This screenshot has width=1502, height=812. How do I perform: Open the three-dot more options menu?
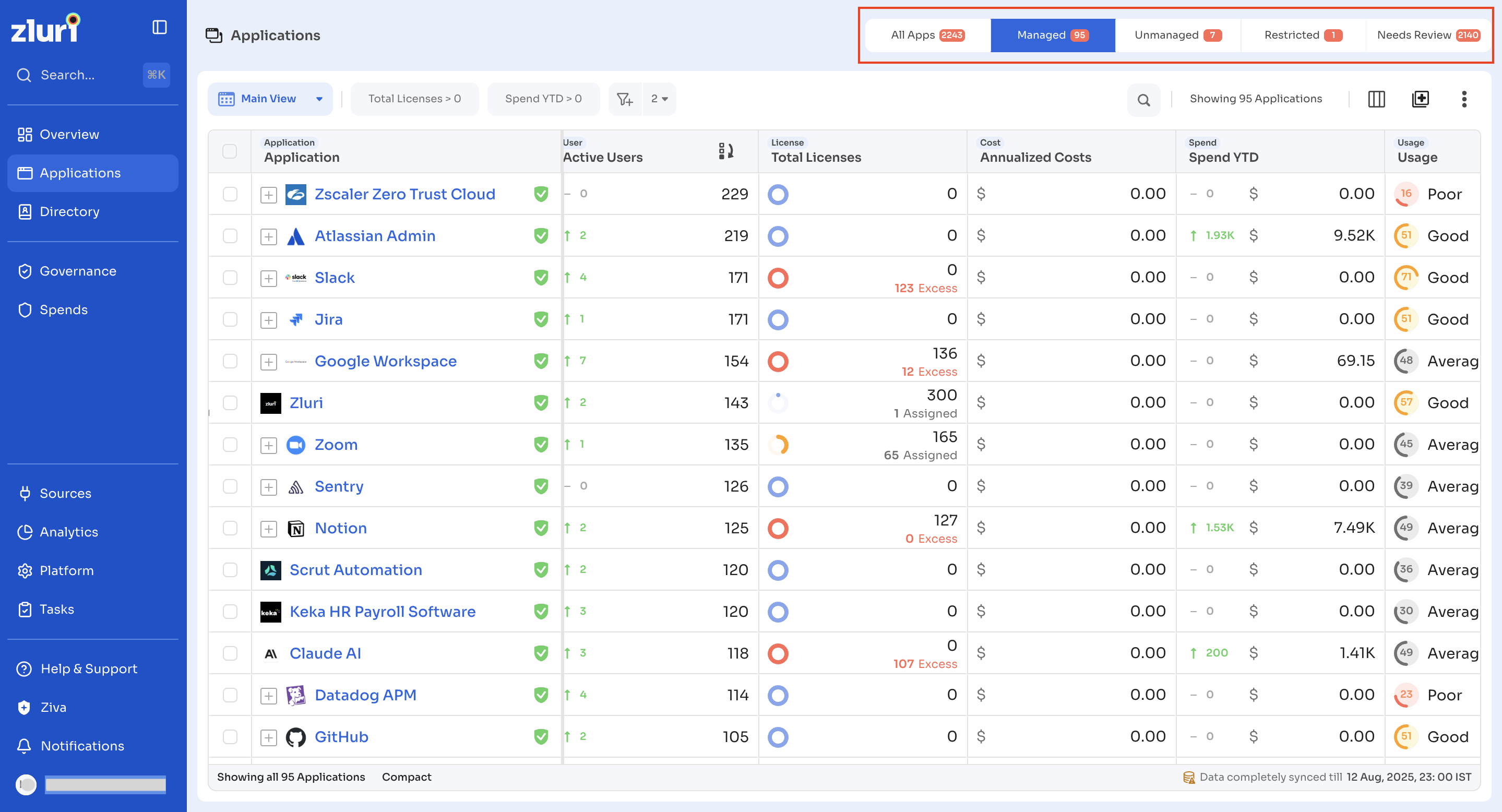(x=1464, y=99)
